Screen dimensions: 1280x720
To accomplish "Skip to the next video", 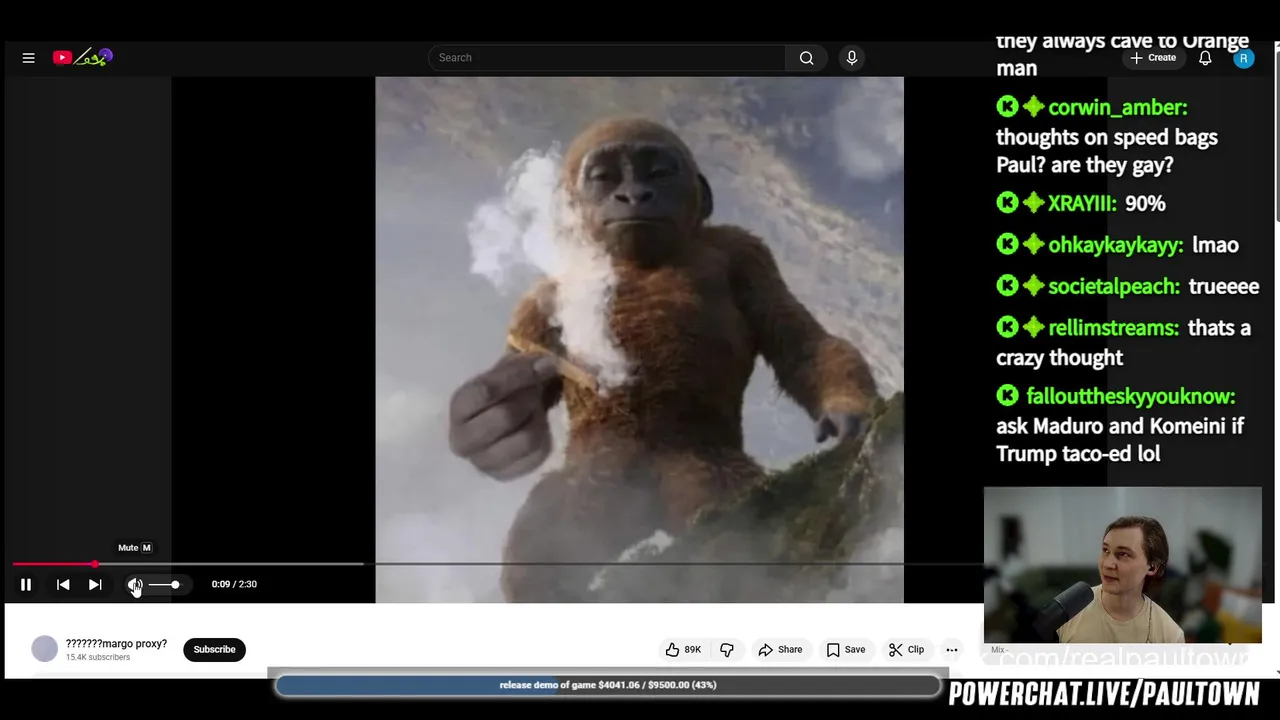I will pyautogui.click(x=95, y=585).
